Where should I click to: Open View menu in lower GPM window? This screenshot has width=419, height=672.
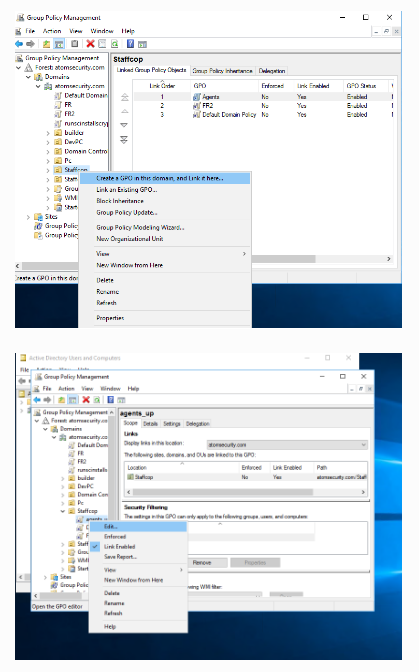(x=87, y=388)
